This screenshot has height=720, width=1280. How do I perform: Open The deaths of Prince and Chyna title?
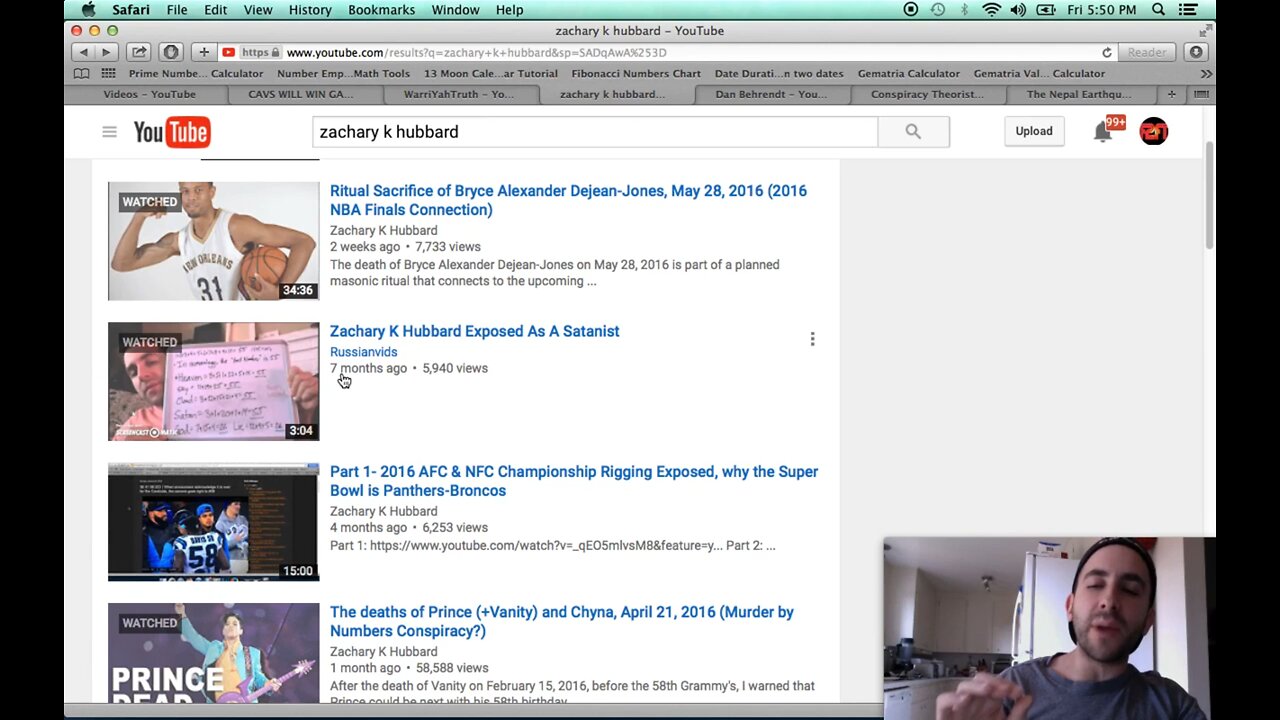pos(562,621)
